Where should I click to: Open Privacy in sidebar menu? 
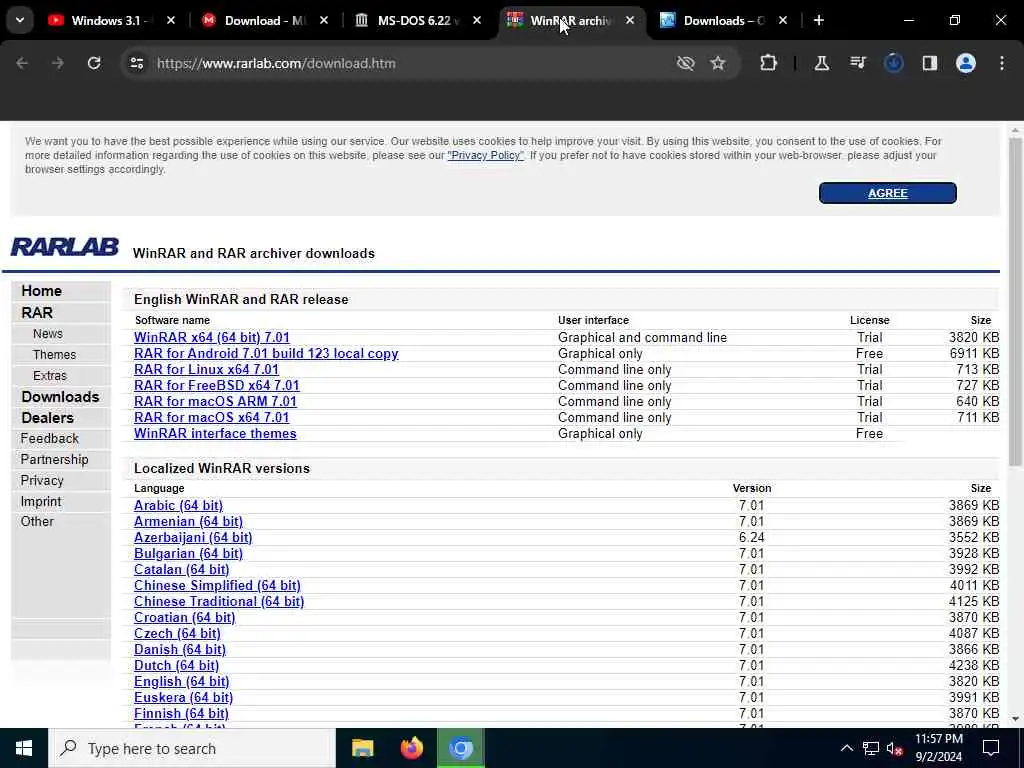[42, 481]
